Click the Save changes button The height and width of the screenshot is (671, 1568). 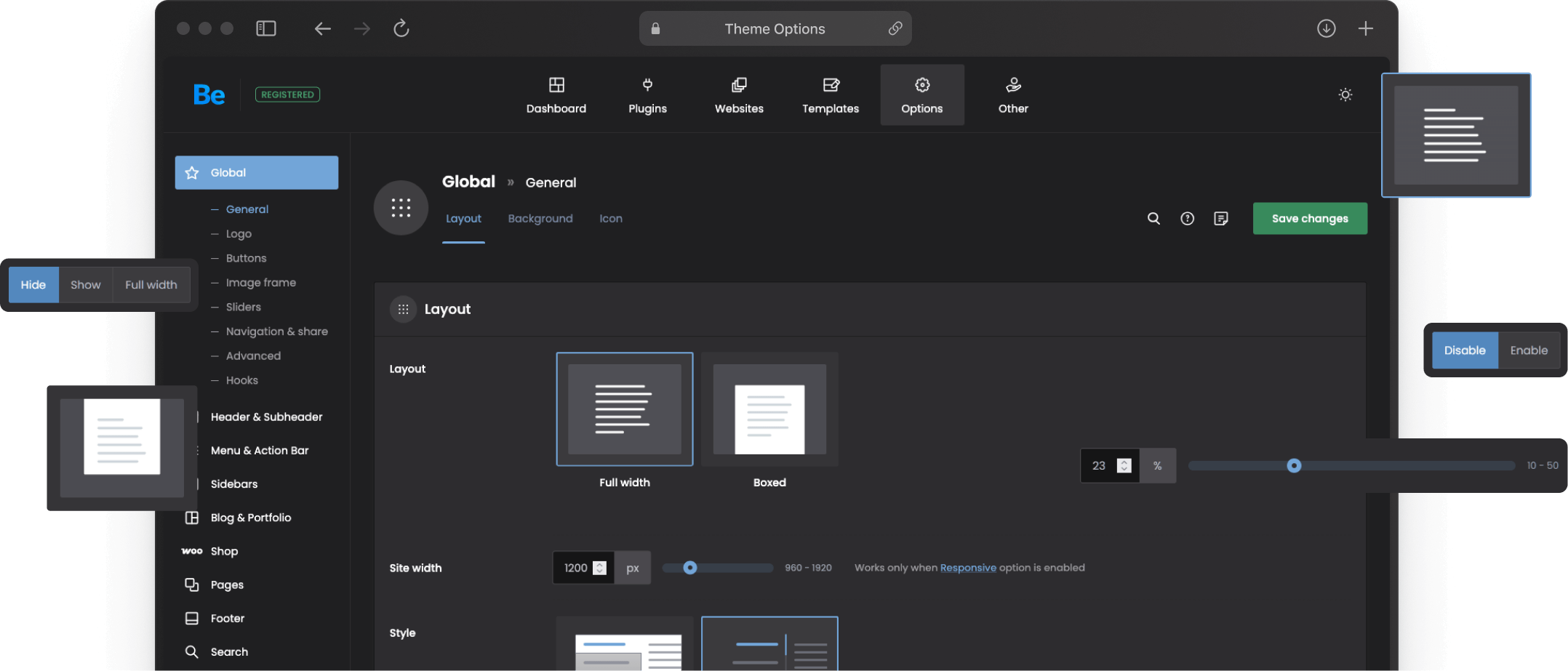[1310, 218]
